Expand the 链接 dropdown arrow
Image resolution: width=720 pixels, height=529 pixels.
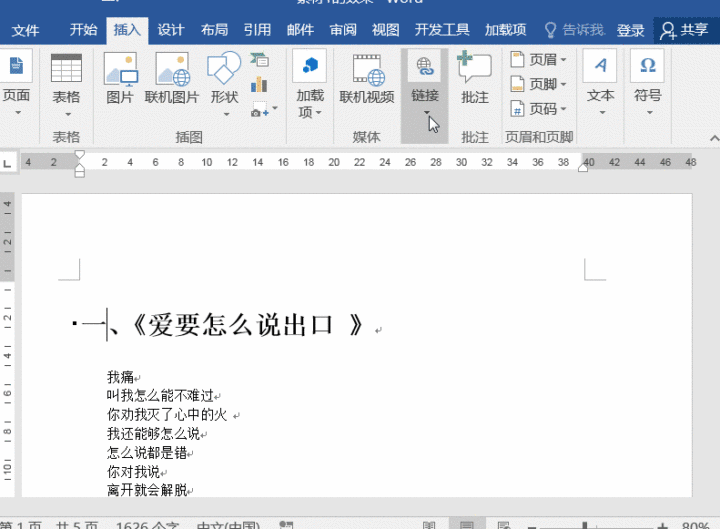(x=427, y=113)
